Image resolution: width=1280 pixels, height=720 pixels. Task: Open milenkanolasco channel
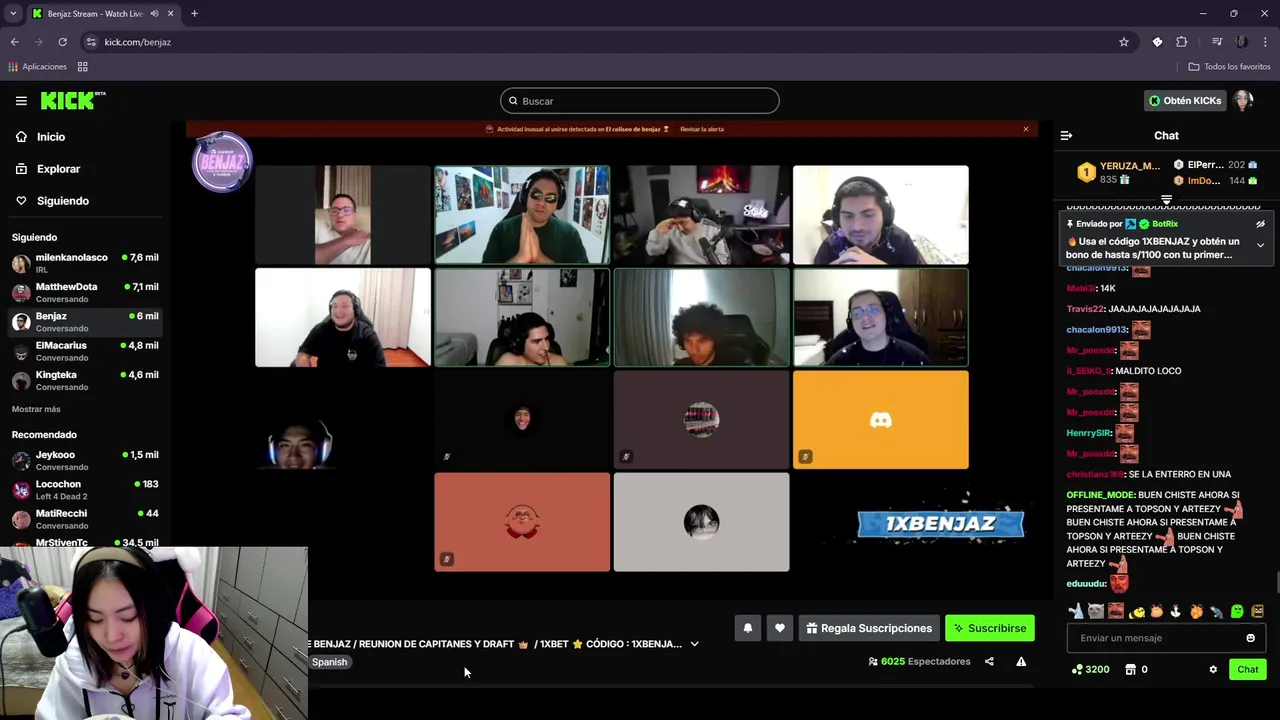(85, 263)
